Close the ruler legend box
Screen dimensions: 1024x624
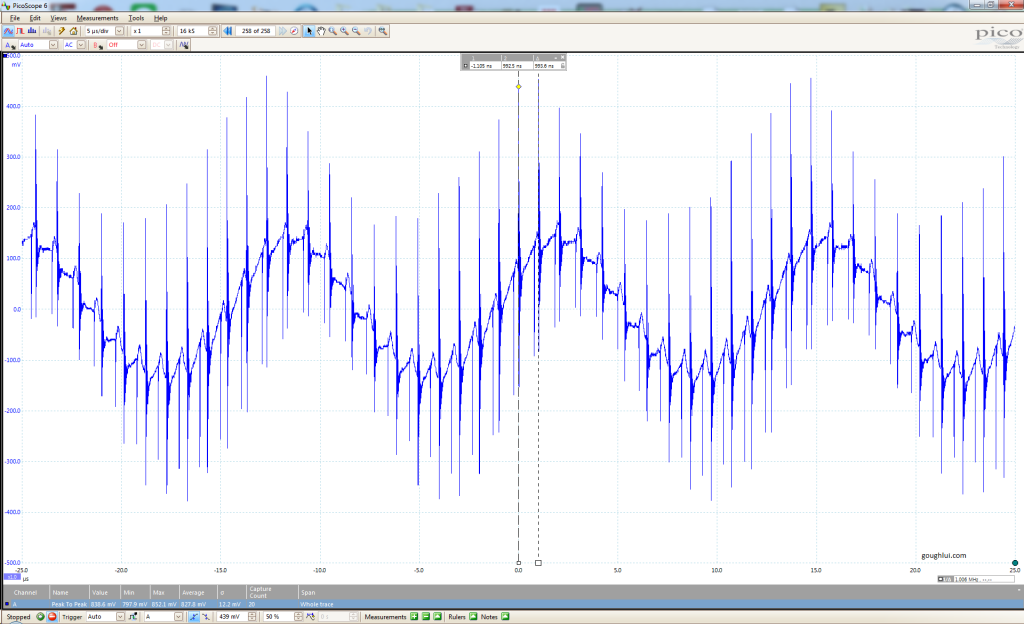click(x=563, y=57)
